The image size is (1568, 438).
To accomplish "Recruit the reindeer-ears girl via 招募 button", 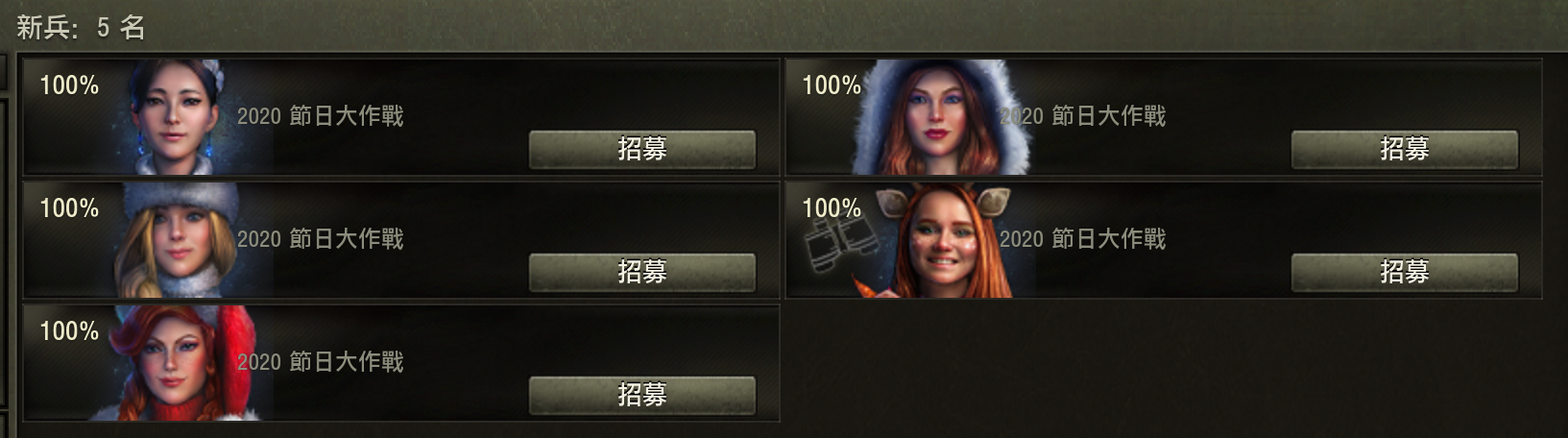I will click(x=1405, y=272).
